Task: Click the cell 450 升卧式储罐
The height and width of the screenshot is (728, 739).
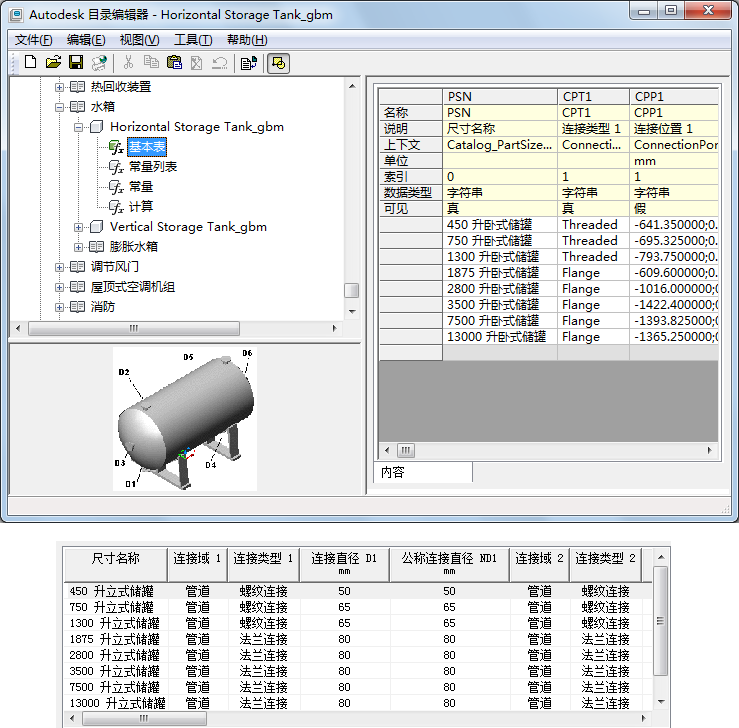Action: [500, 225]
